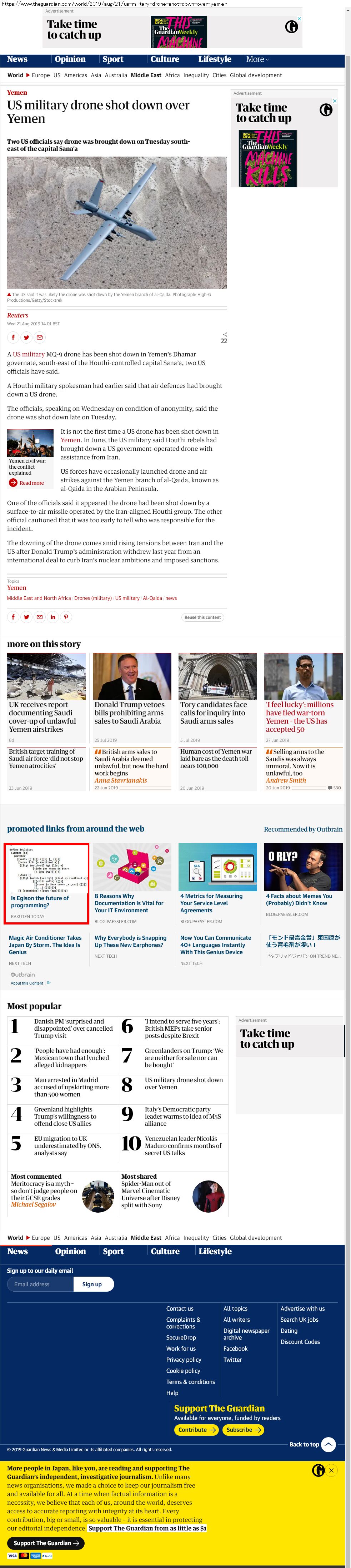The image size is (351, 1568).
Task: Close the yellow support banner
Action: click(x=331, y=1470)
